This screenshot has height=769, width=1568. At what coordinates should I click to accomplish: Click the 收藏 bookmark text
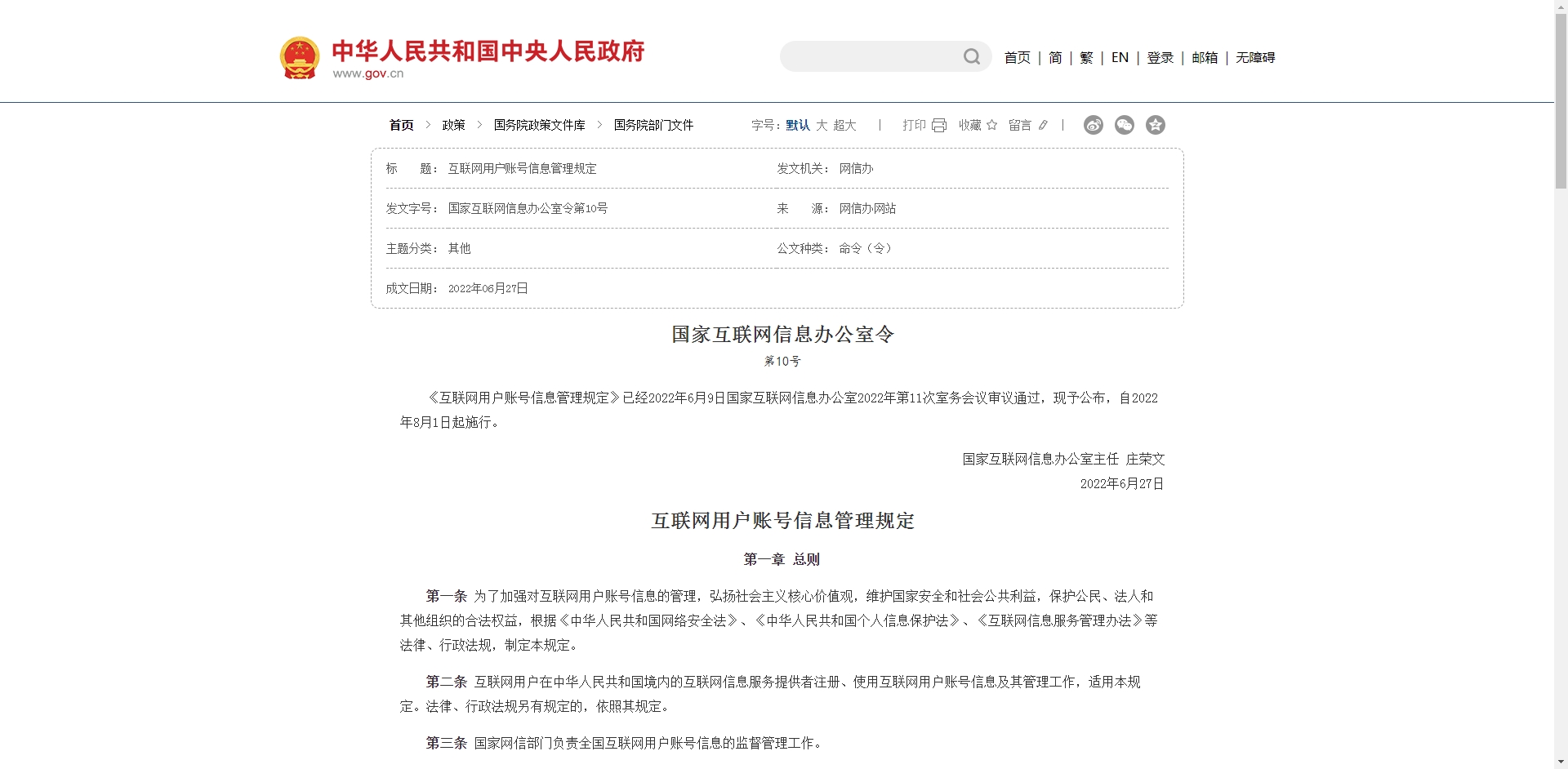coord(970,125)
